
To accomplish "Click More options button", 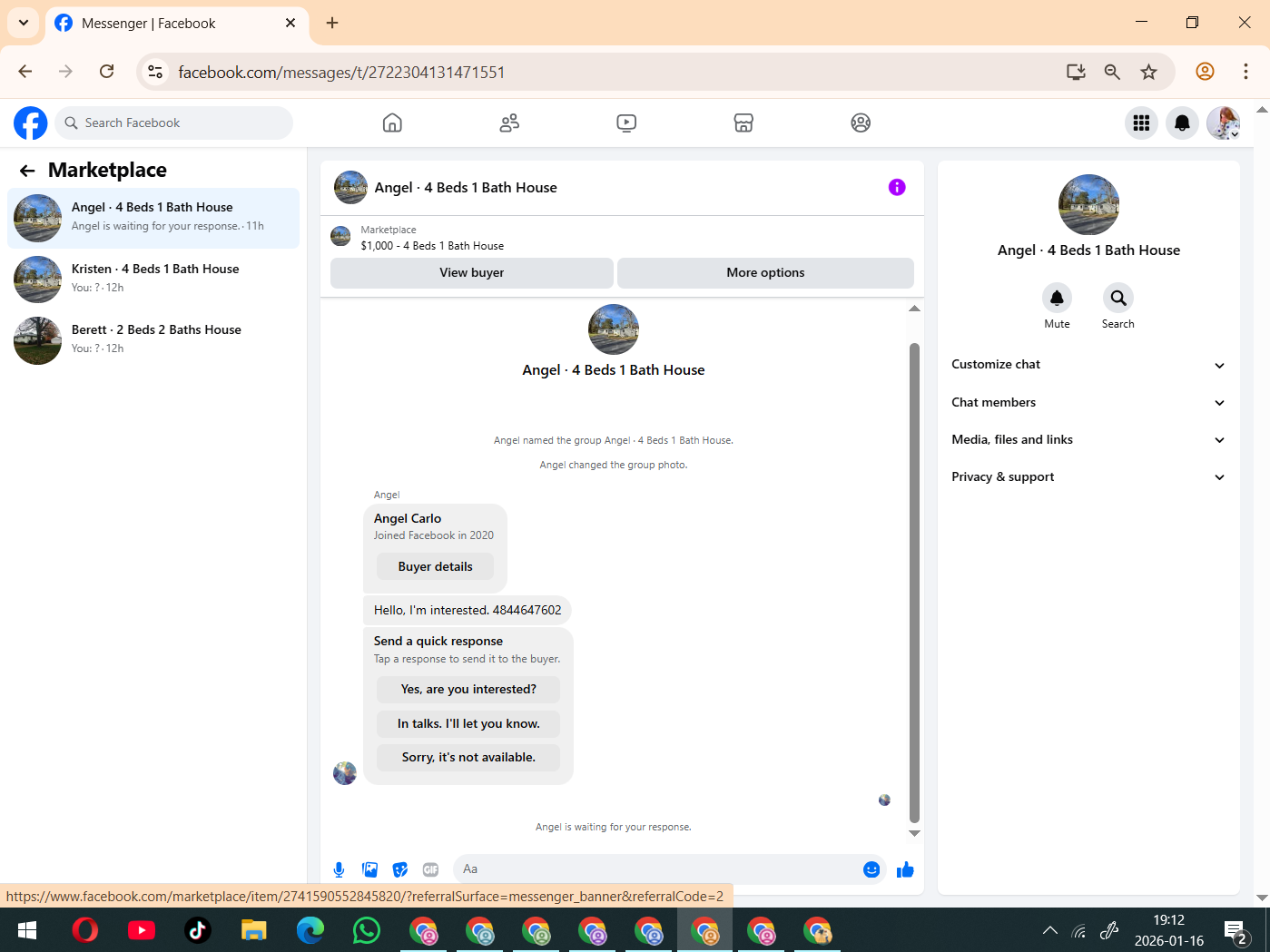I will [x=765, y=272].
